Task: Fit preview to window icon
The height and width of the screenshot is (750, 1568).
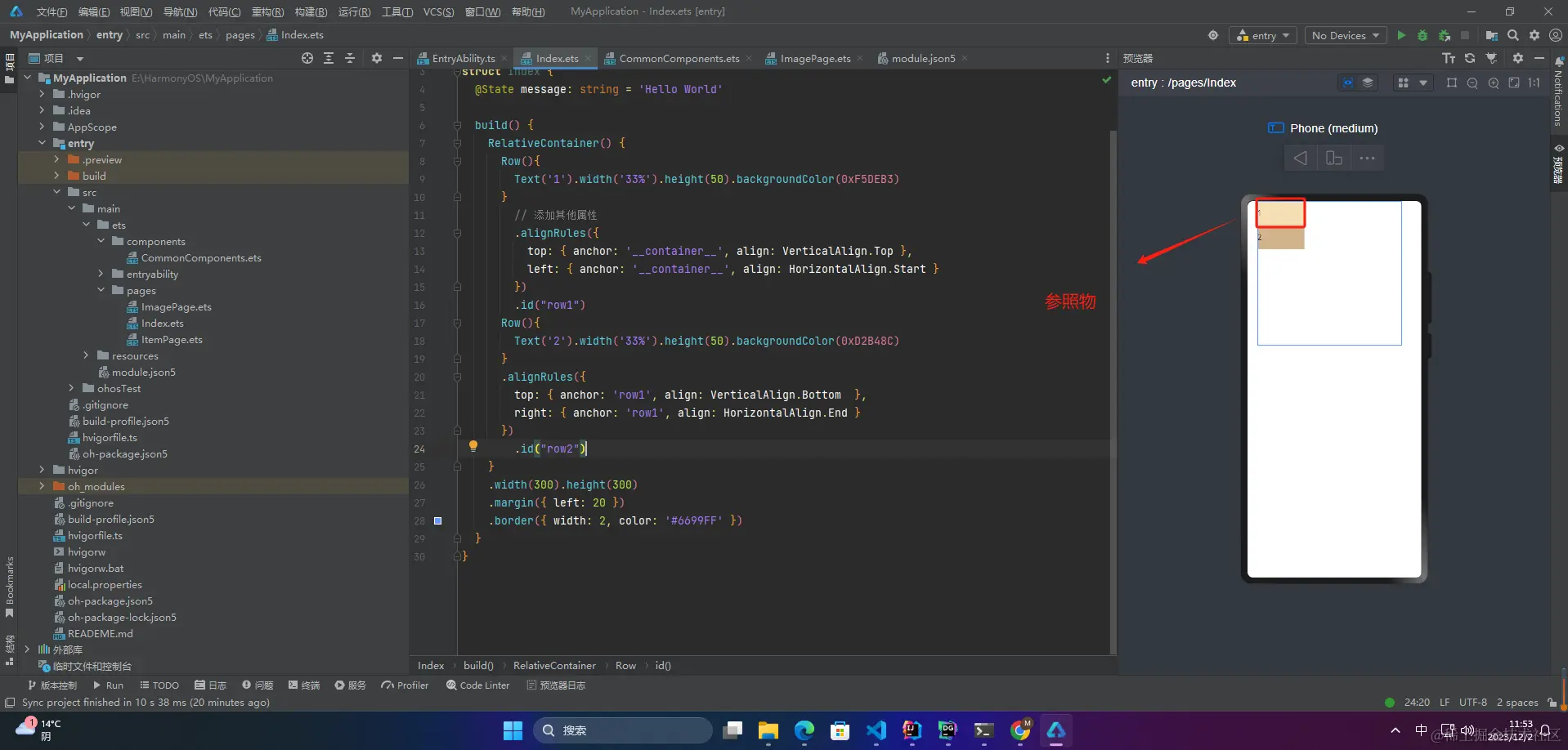Action: (x=1514, y=83)
